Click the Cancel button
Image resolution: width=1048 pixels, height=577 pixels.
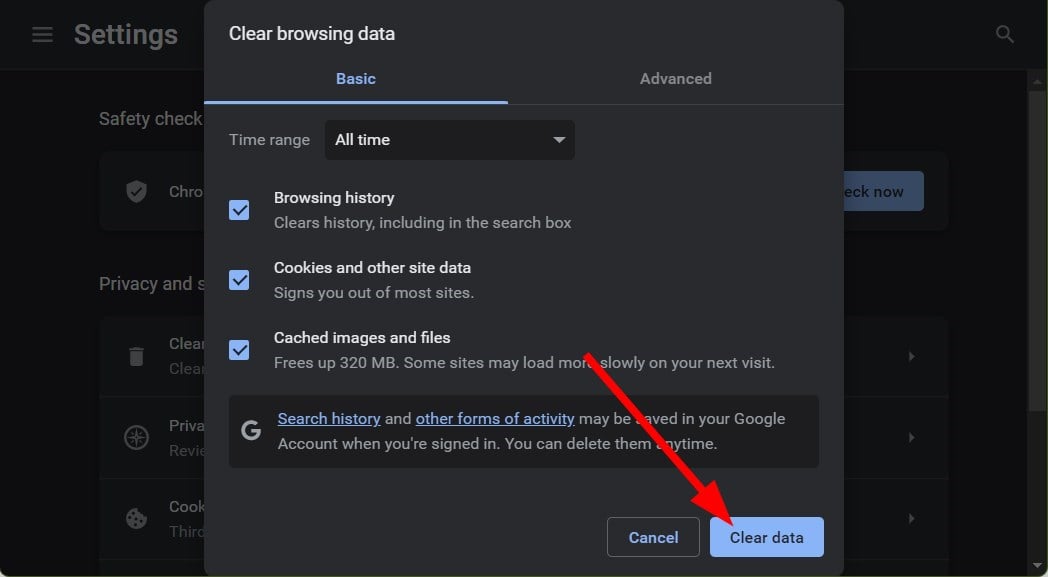pos(653,537)
